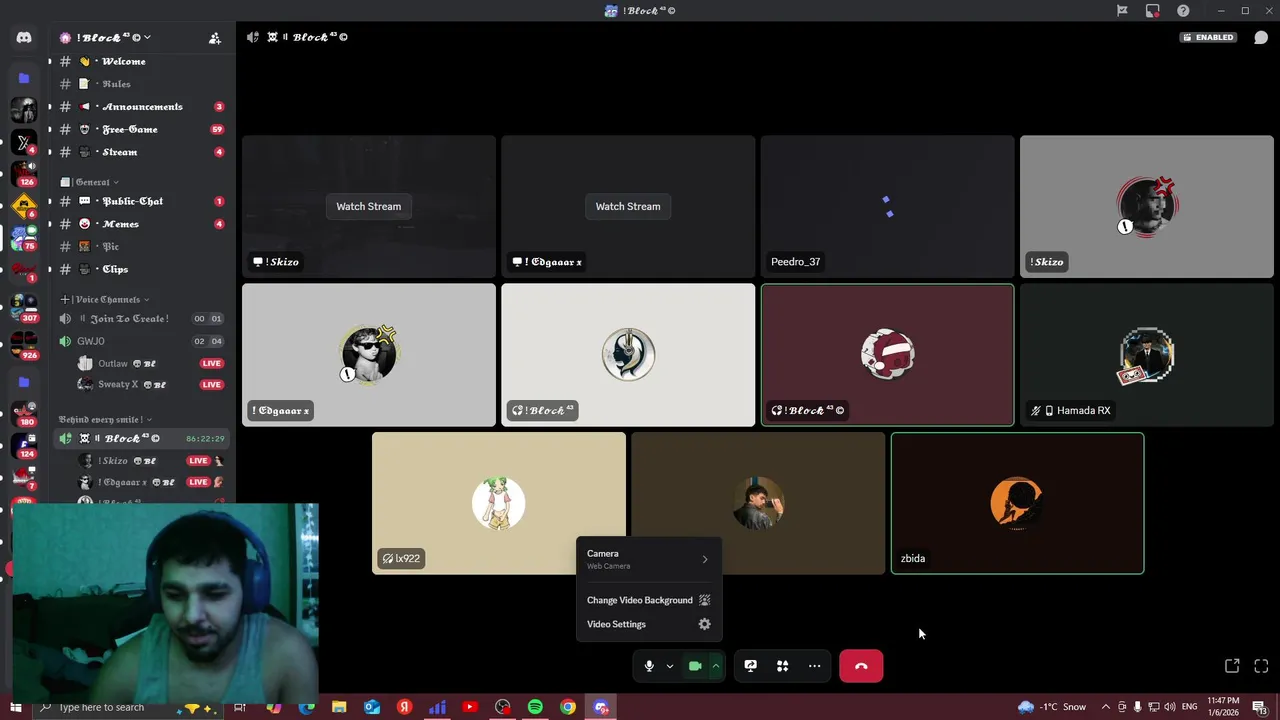Open Discord home direct messages

(24, 38)
